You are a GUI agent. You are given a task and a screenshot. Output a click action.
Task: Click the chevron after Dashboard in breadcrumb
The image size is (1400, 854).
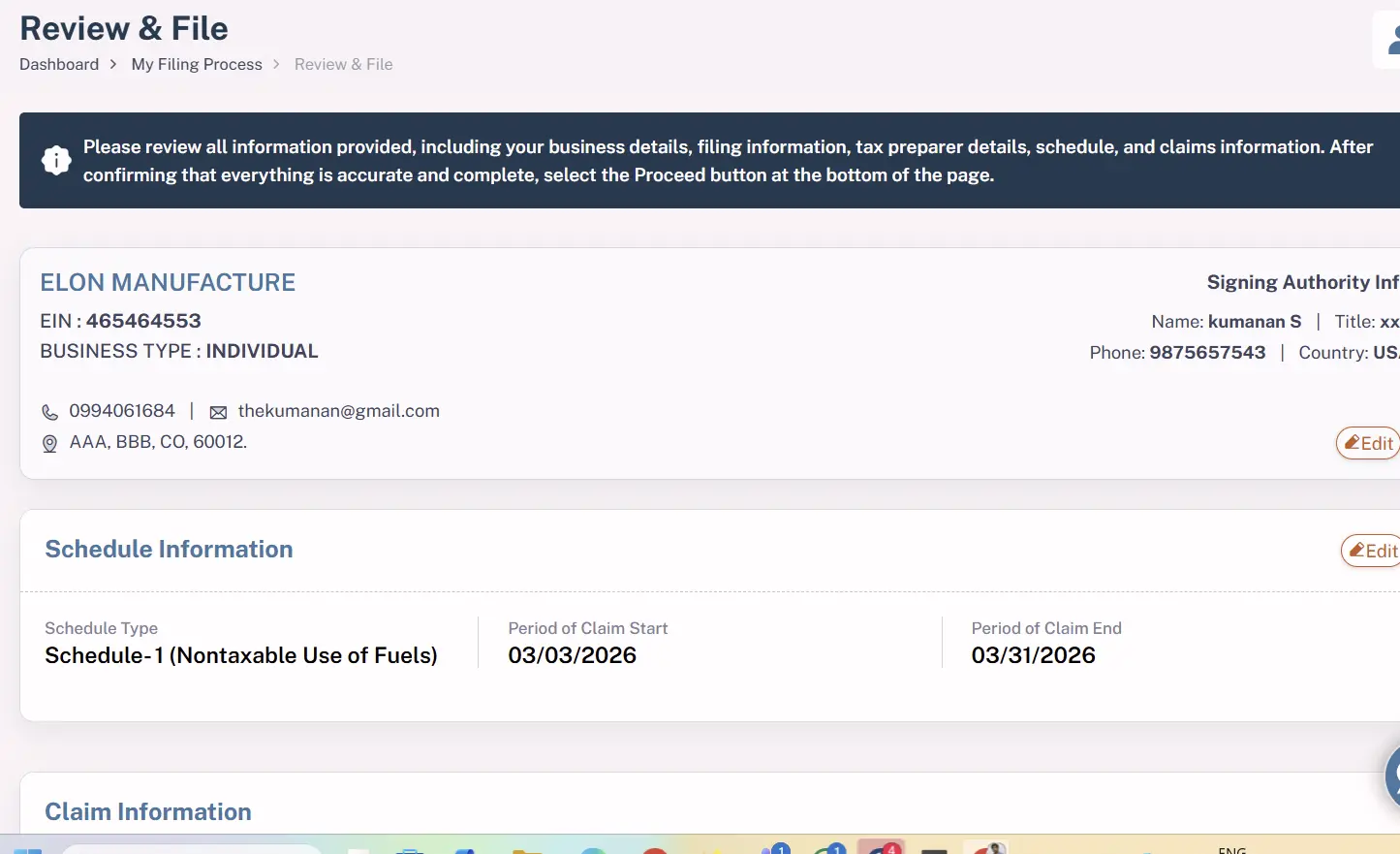(x=113, y=64)
